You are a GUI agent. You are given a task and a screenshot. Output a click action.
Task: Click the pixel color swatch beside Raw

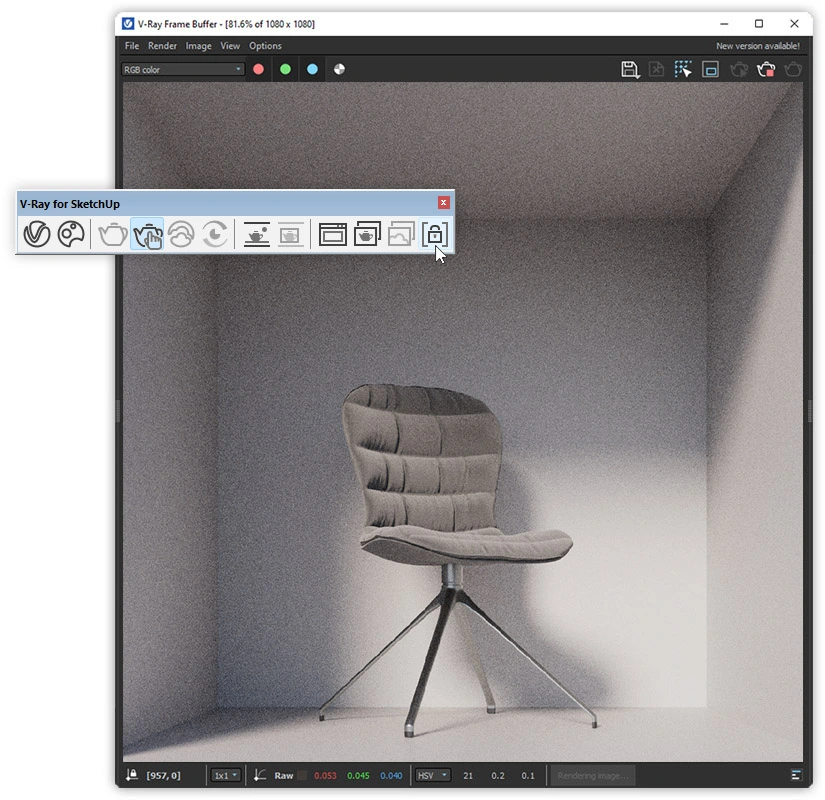click(x=304, y=775)
